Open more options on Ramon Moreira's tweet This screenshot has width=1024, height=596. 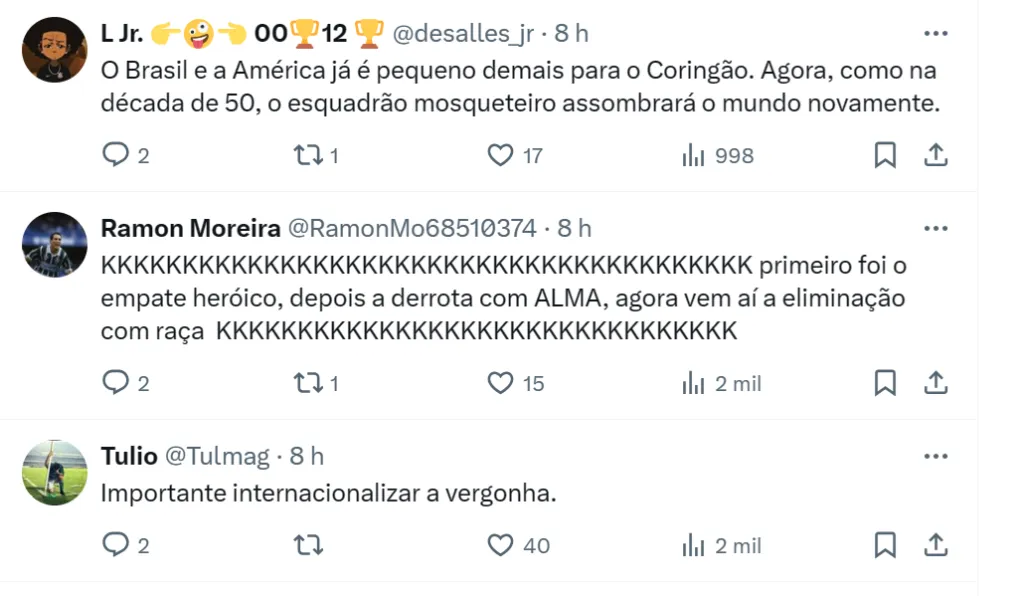pyautogui.click(x=935, y=229)
